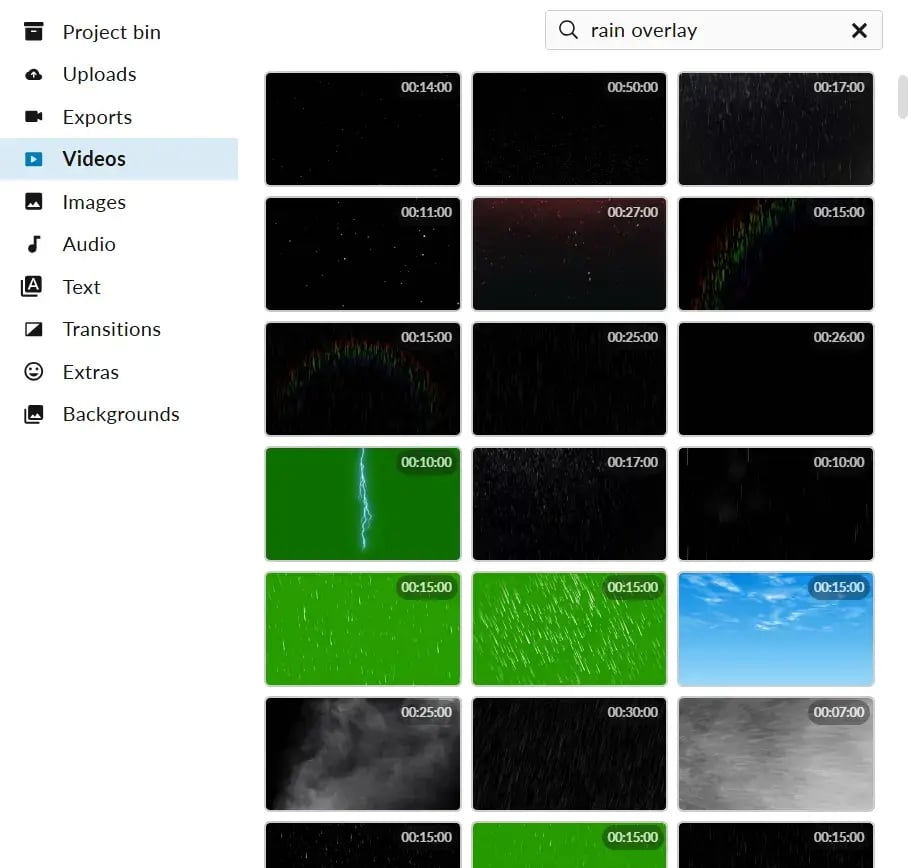Open the Videos menu item
Image resolution: width=911 pixels, height=868 pixels.
click(x=94, y=159)
